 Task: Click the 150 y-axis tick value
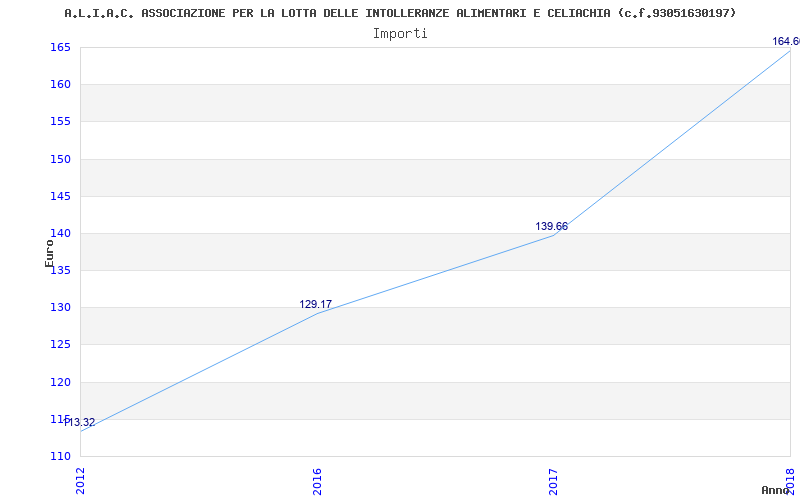[x=60, y=159]
